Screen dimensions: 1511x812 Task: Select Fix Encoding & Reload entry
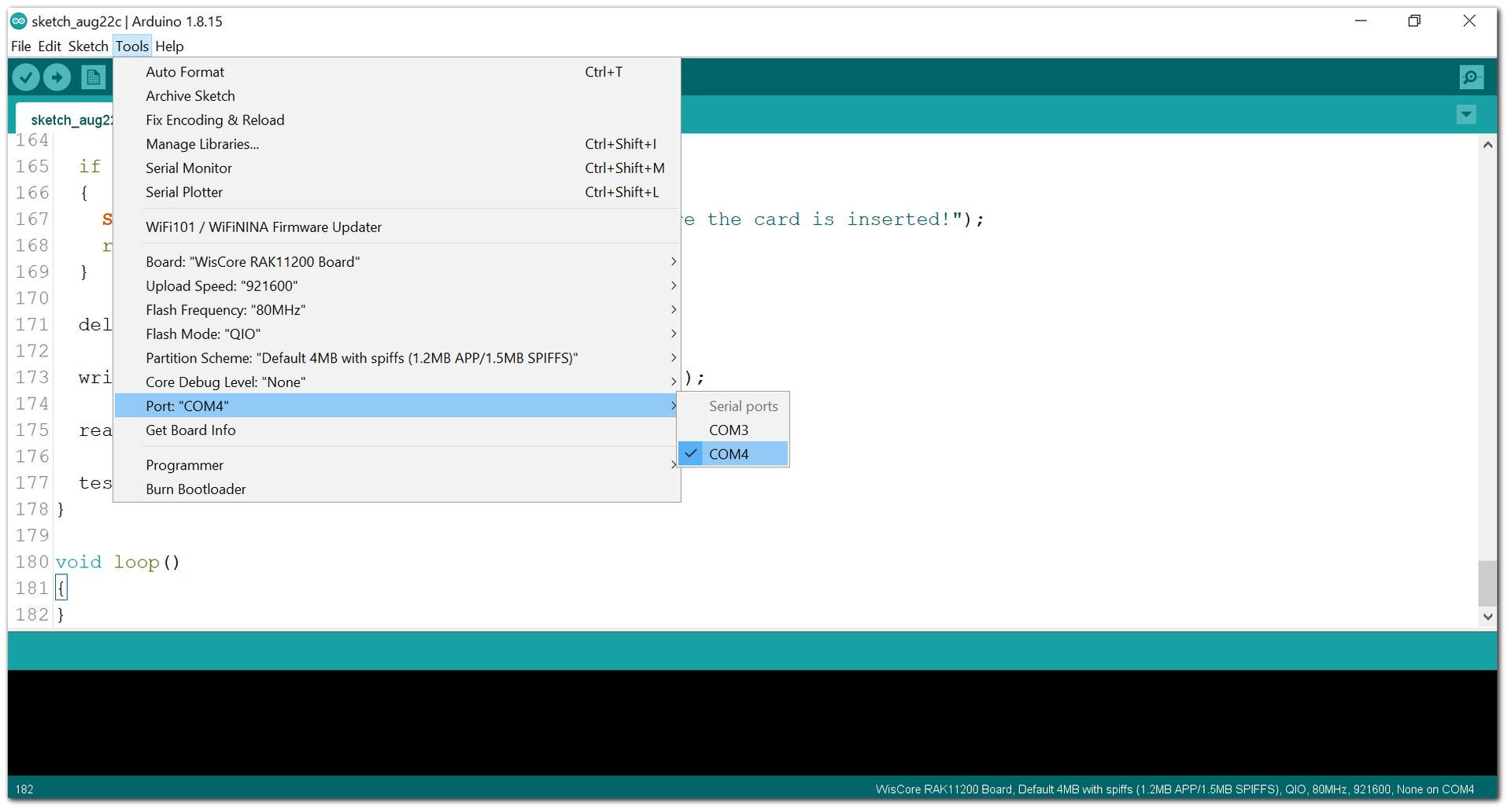pyautogui.click(x=397, y=120)
